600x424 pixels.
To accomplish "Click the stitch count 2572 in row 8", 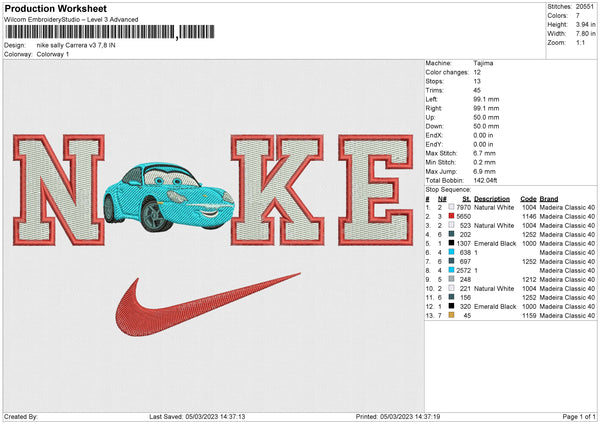I will (464, 271).
